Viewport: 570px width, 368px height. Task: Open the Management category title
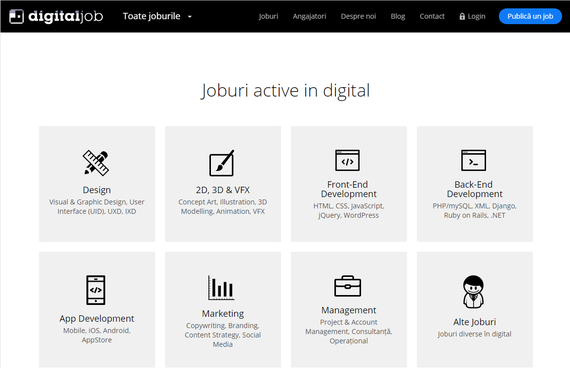click(349, 310)
